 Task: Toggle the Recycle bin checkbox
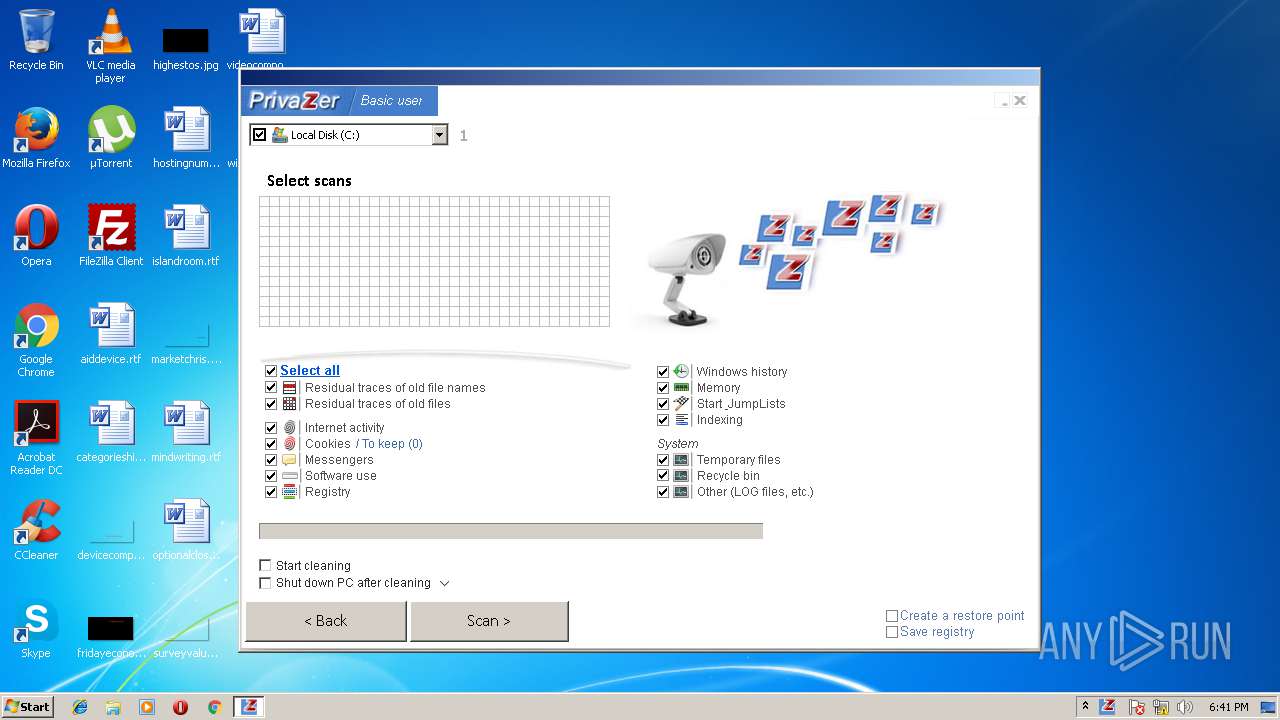point(663,476)
